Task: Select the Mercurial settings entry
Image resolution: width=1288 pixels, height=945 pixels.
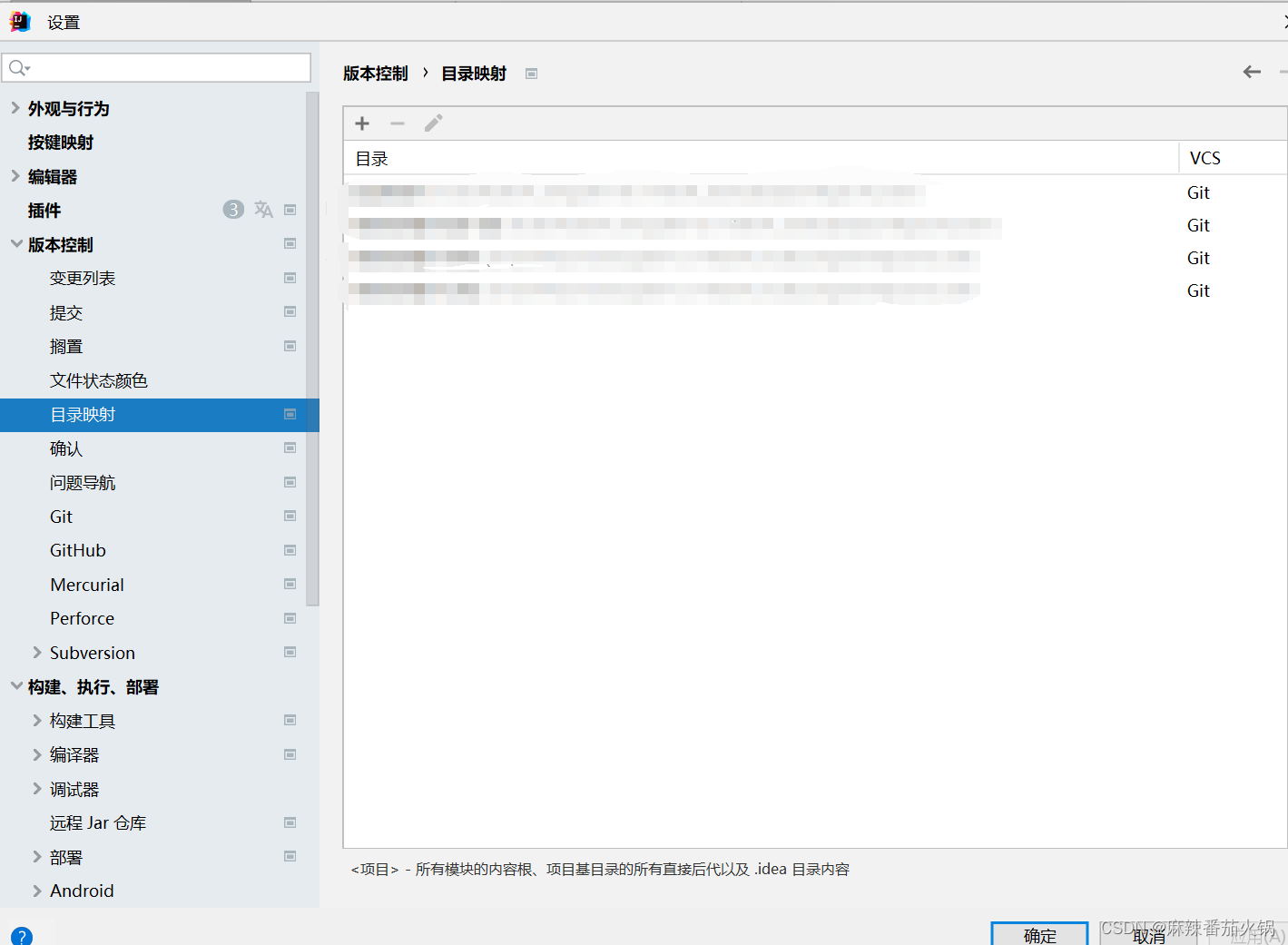Action: [86, 584]
